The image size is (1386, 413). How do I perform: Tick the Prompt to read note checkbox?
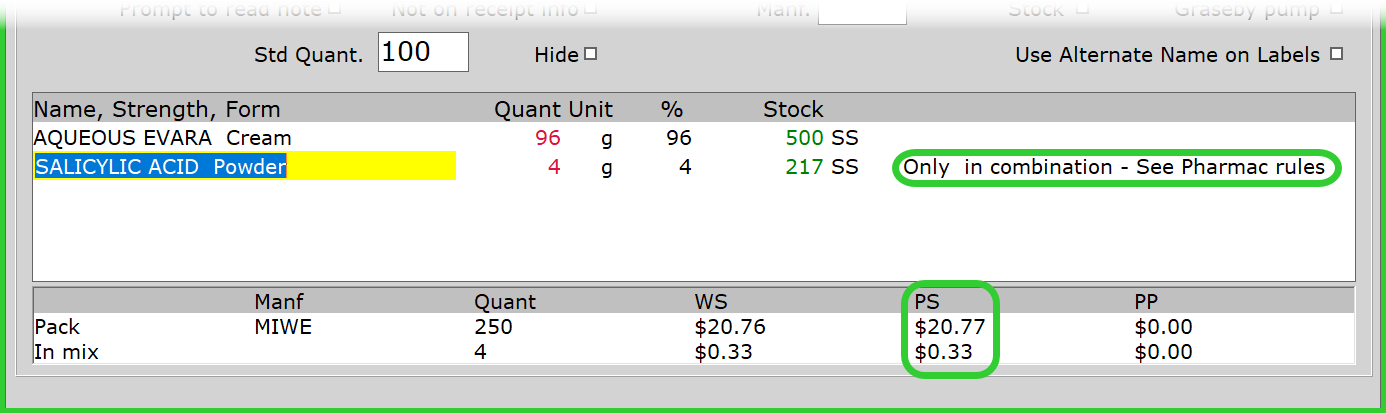[x=335, y=10]
